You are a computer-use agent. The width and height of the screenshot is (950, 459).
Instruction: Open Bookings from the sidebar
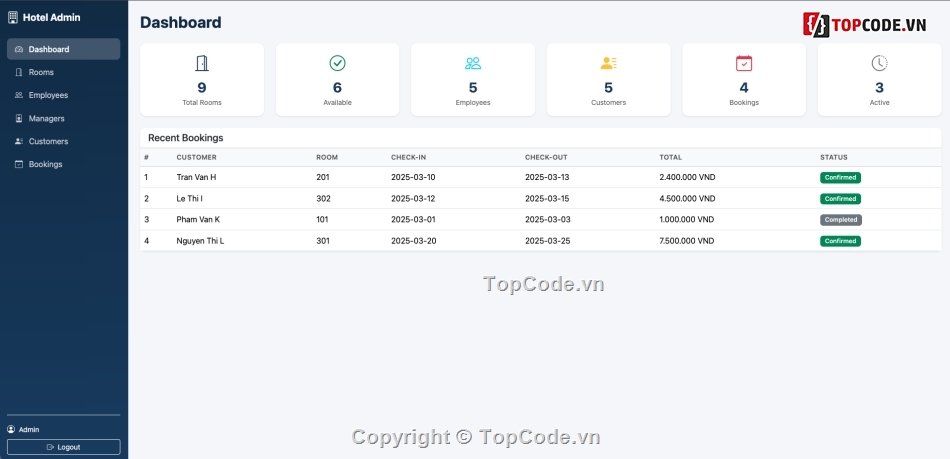(x=64, y=164)
